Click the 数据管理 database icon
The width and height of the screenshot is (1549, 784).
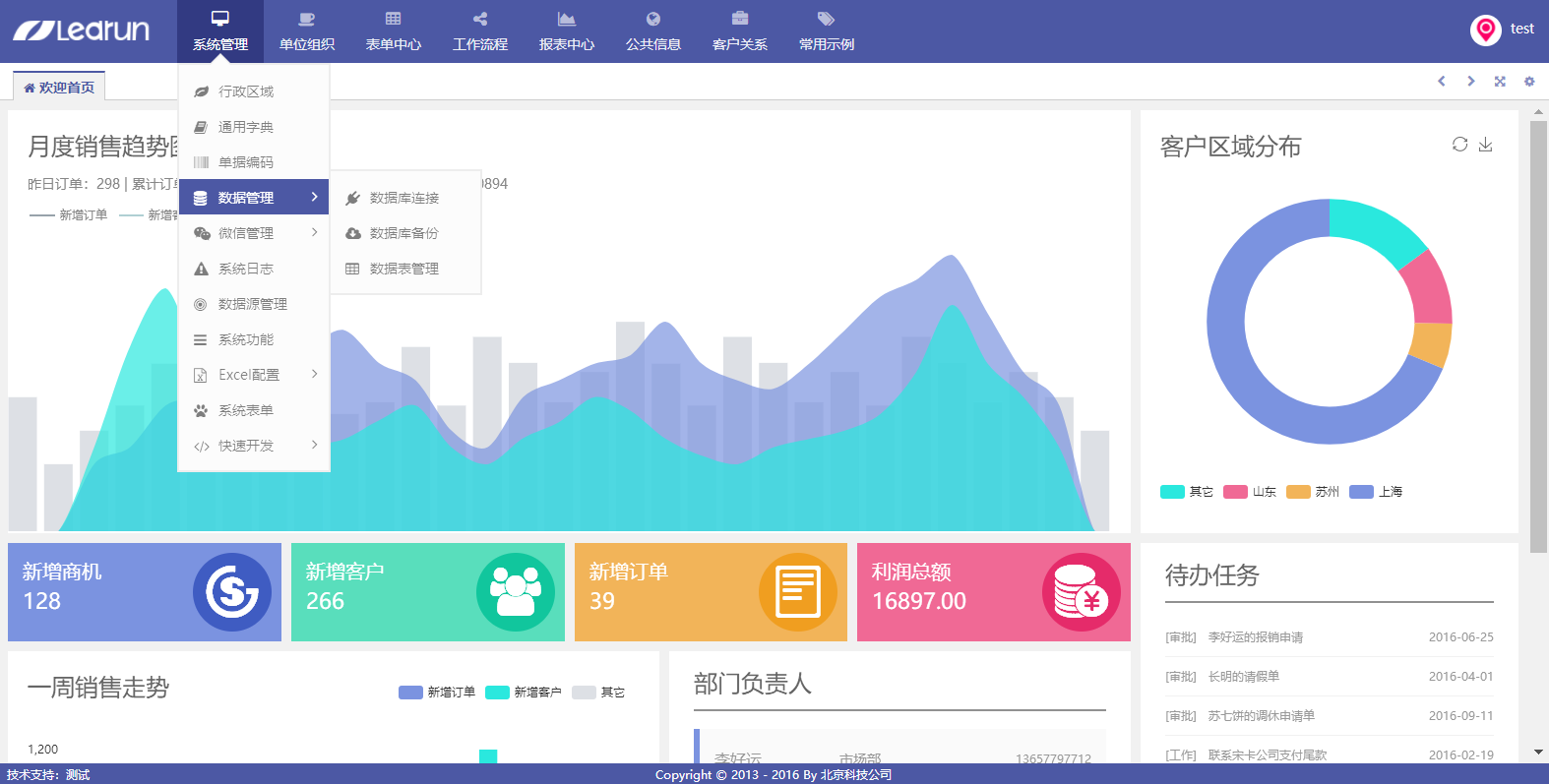[201, 198]
